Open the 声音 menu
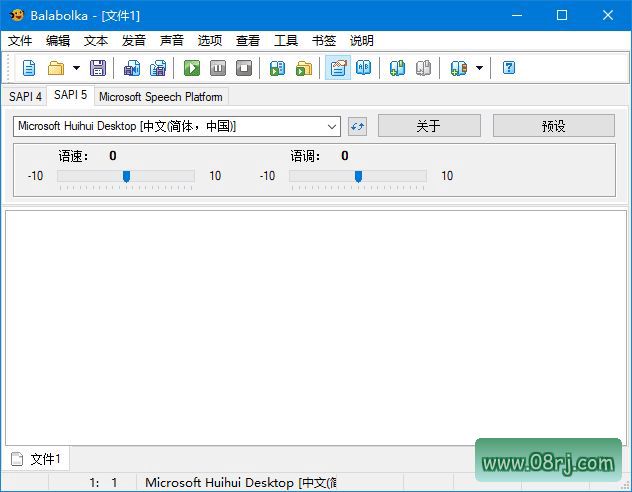The image size is (632, 492). pyautogui.click(x=172, y=41)
